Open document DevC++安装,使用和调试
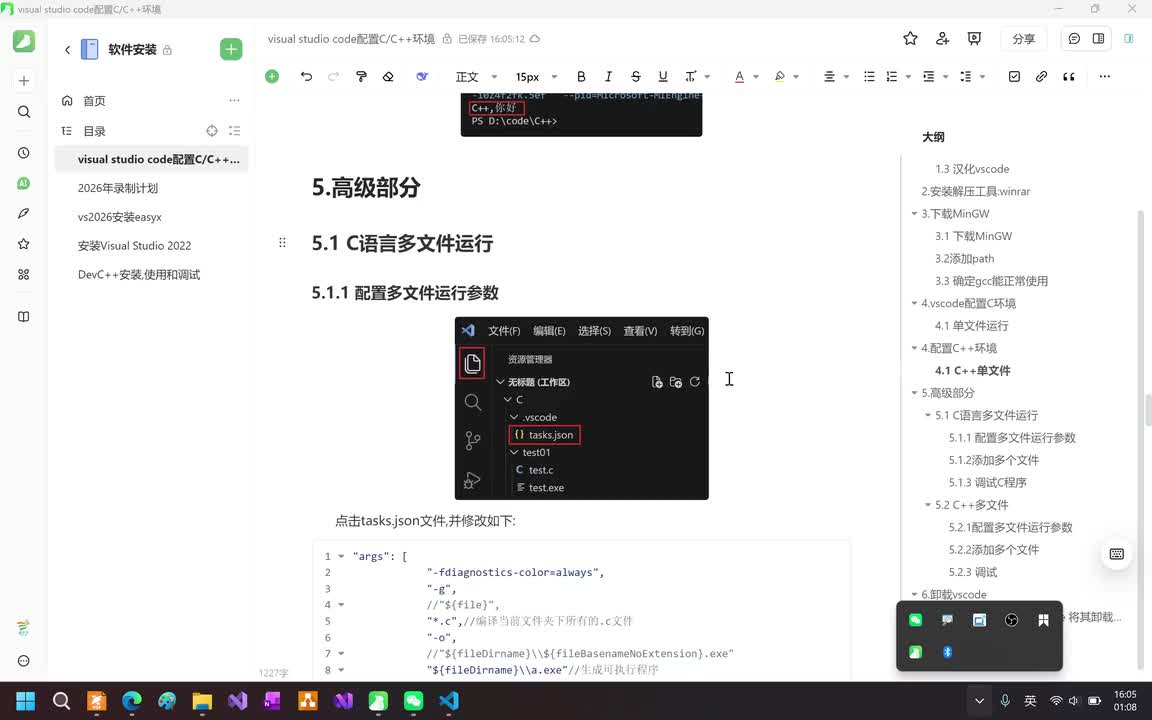 [139, 274]
